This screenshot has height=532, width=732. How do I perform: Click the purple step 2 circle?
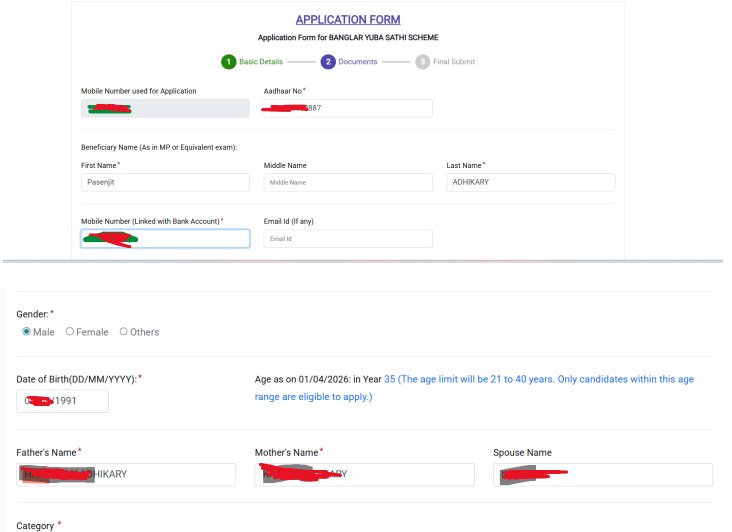pos(328,62)
